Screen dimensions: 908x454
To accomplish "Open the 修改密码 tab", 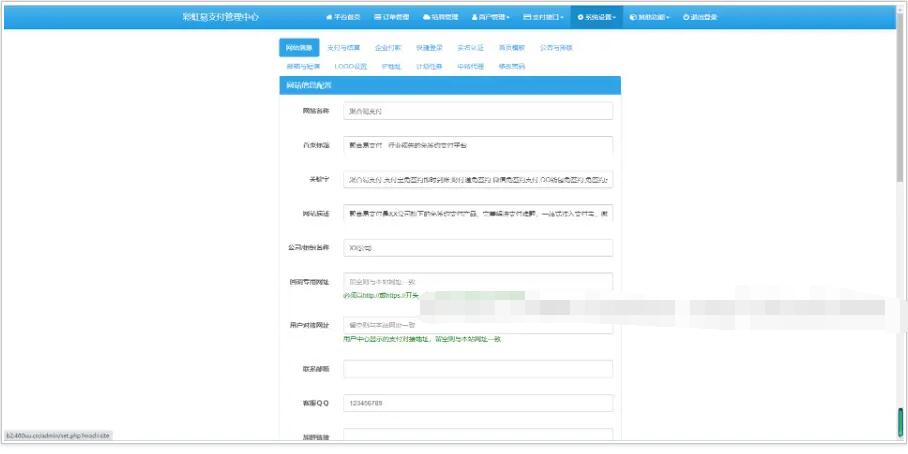I will [511, 67].
